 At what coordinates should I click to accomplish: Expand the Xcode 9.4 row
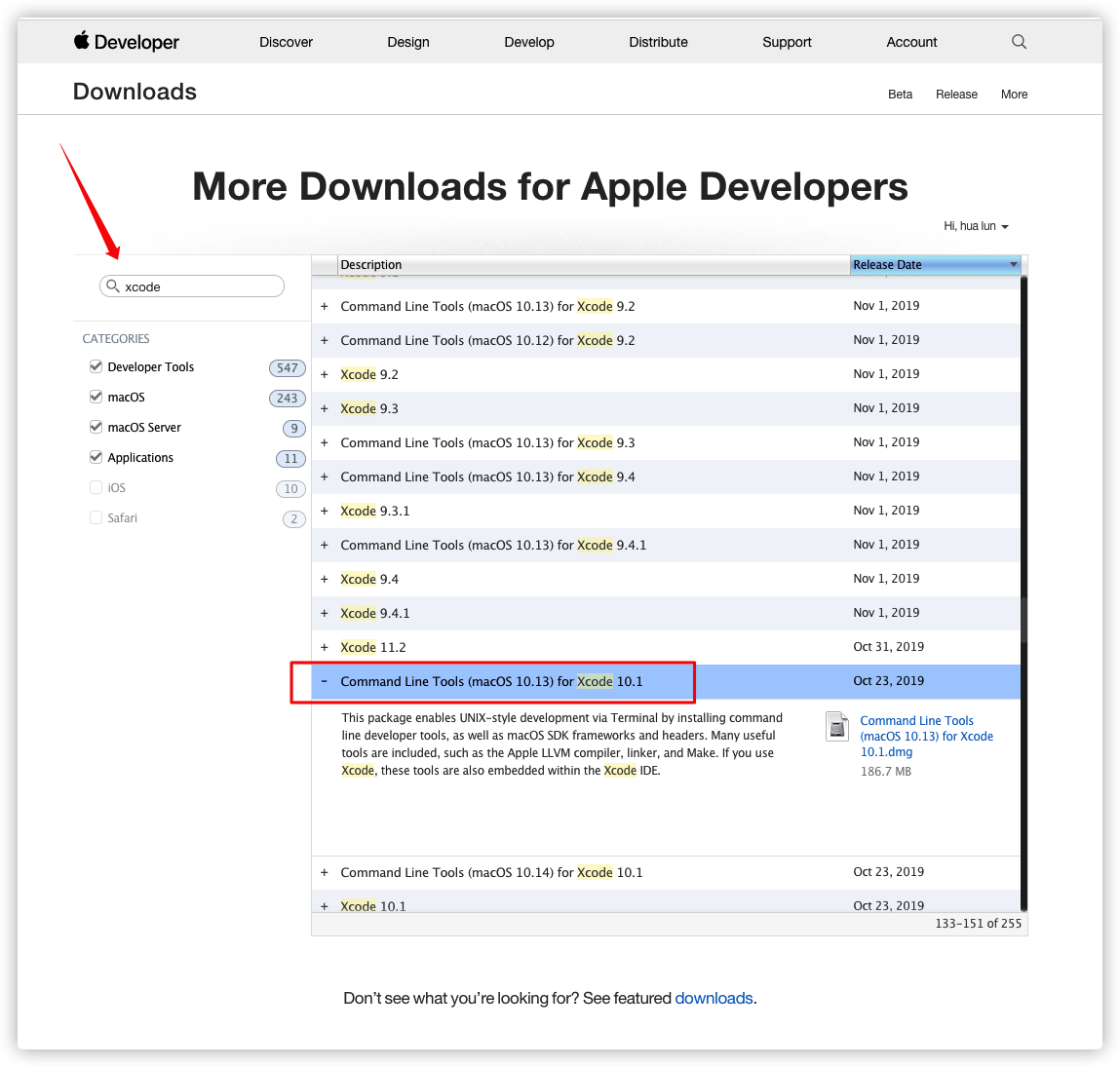pyautogui.click(x=325, y=579)
